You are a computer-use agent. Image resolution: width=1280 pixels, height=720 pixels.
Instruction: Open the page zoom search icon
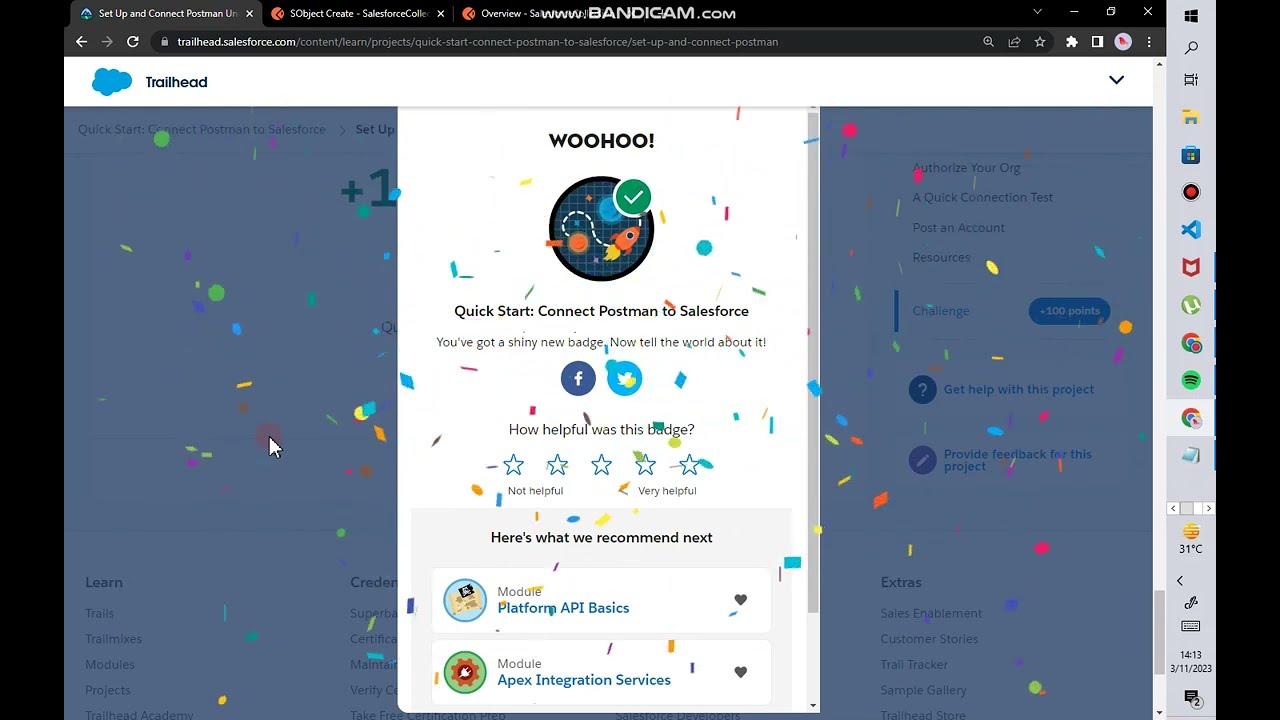point(988,42)
